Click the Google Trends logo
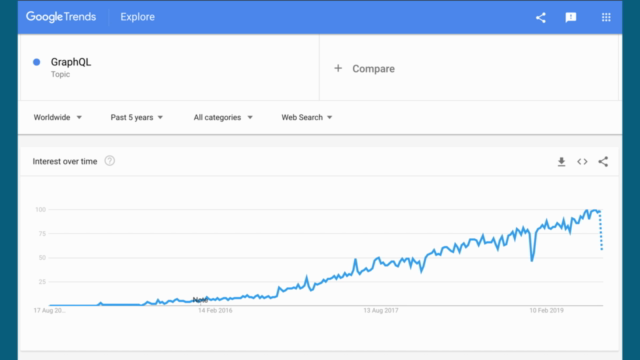This screenshot has height=360, width=640. pyautogui.click(x=61, y=17)
